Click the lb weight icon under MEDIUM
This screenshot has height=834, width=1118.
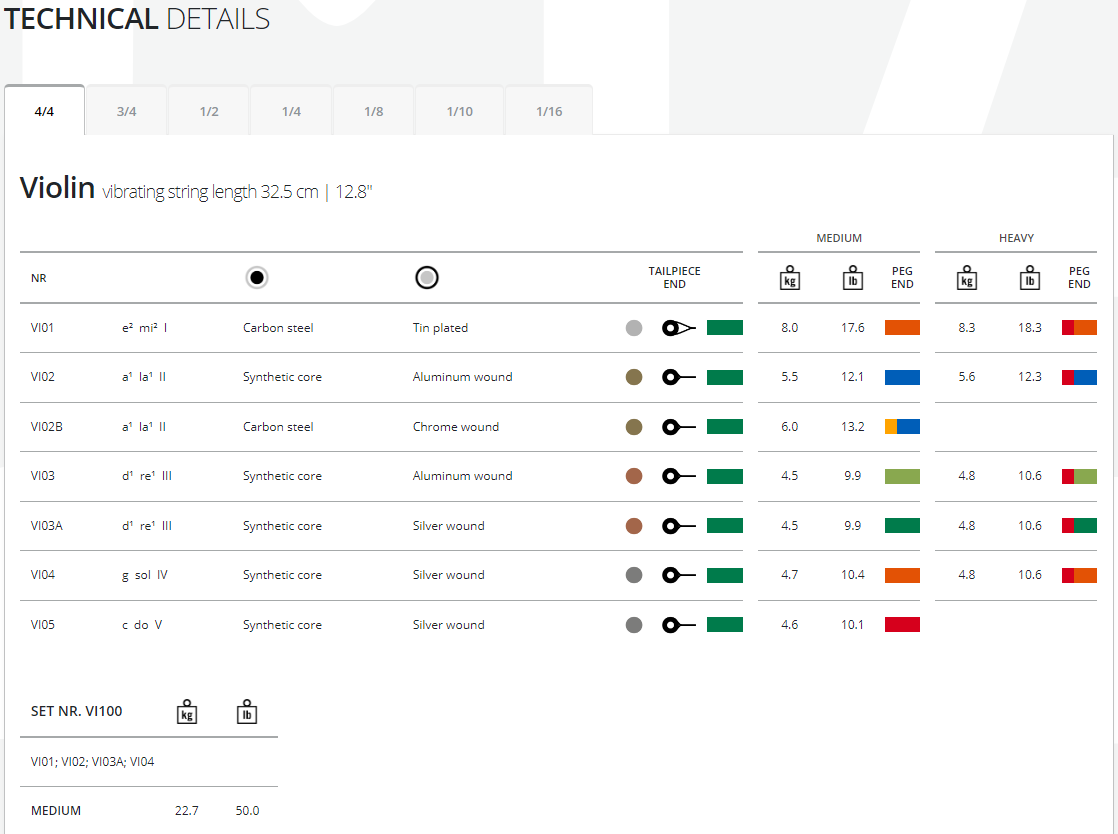coord(852,278)
